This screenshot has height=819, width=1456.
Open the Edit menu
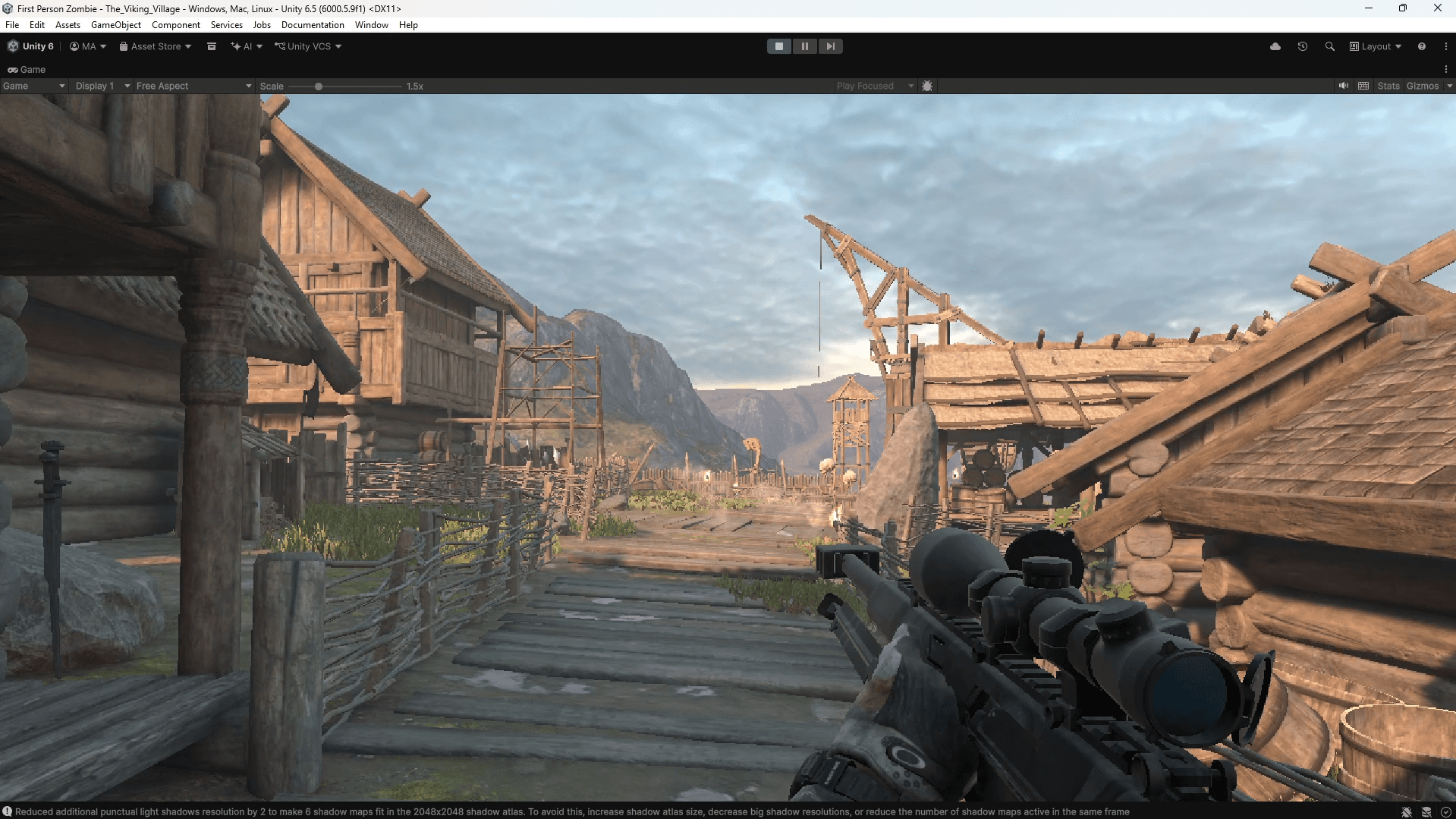(37, 25)
